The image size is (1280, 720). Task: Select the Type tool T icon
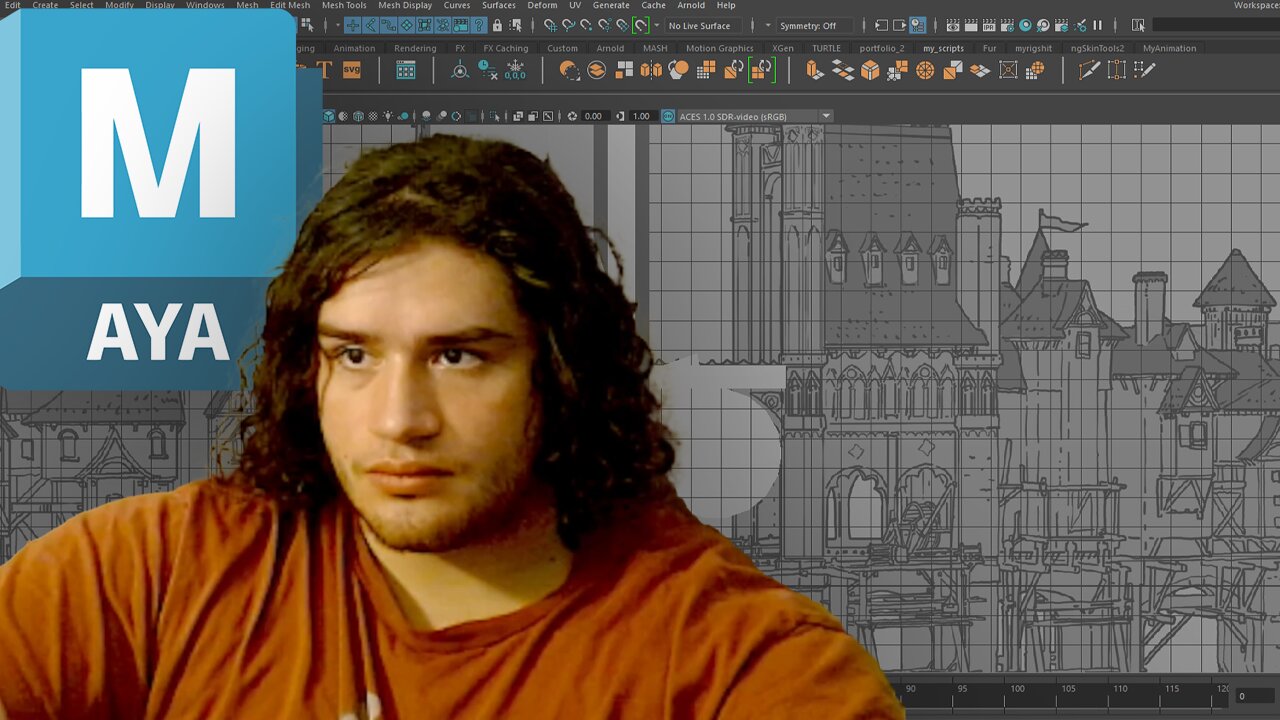coord(324,70)
